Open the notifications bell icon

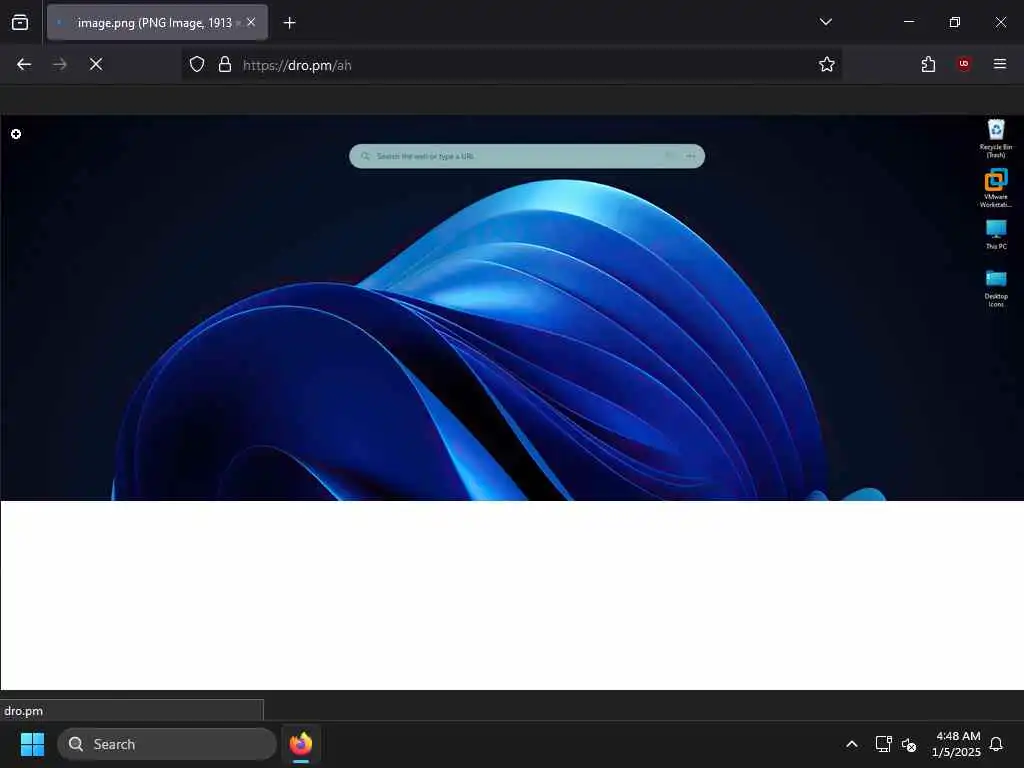tap(997, 744)
